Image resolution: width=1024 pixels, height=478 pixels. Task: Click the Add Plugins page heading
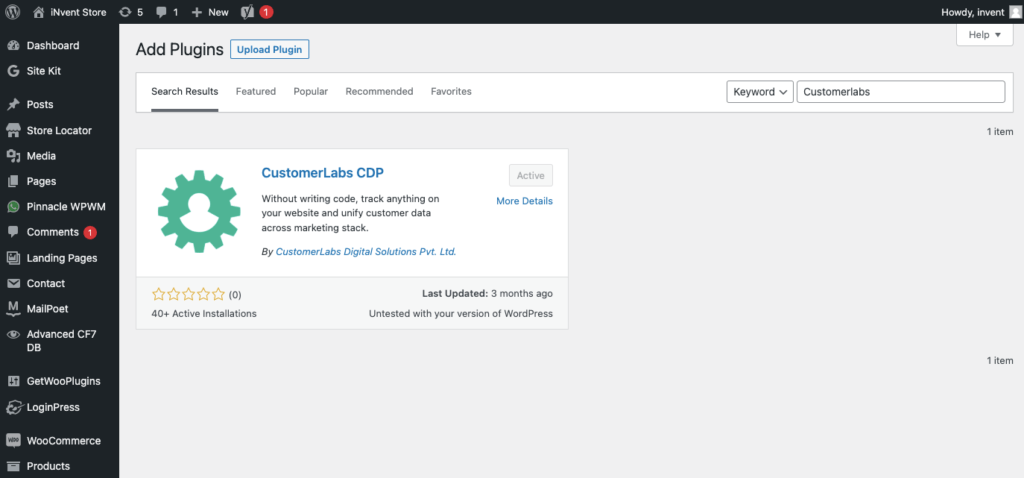pos(180,50)
